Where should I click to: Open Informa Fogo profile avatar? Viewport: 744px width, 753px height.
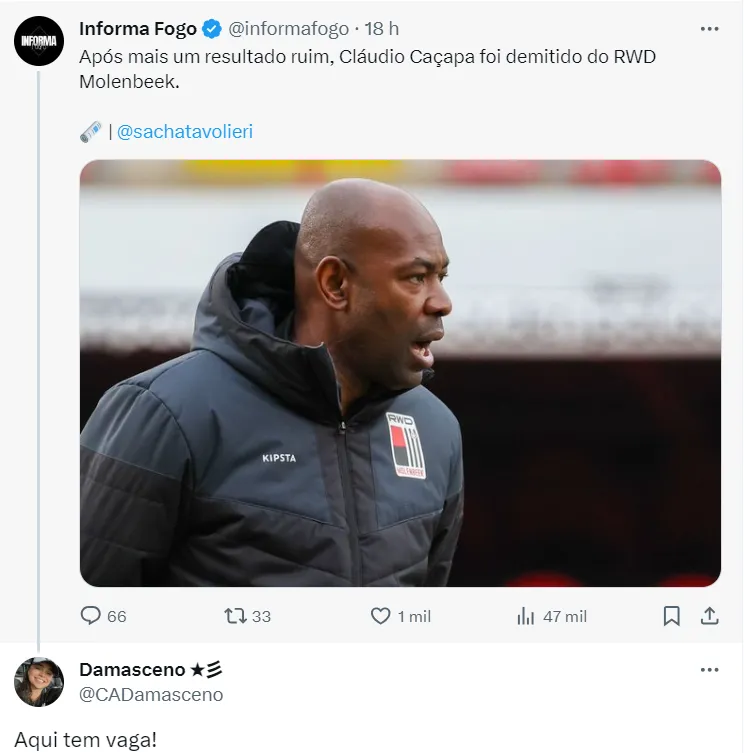pyautogui.click(x=39, y=41)
